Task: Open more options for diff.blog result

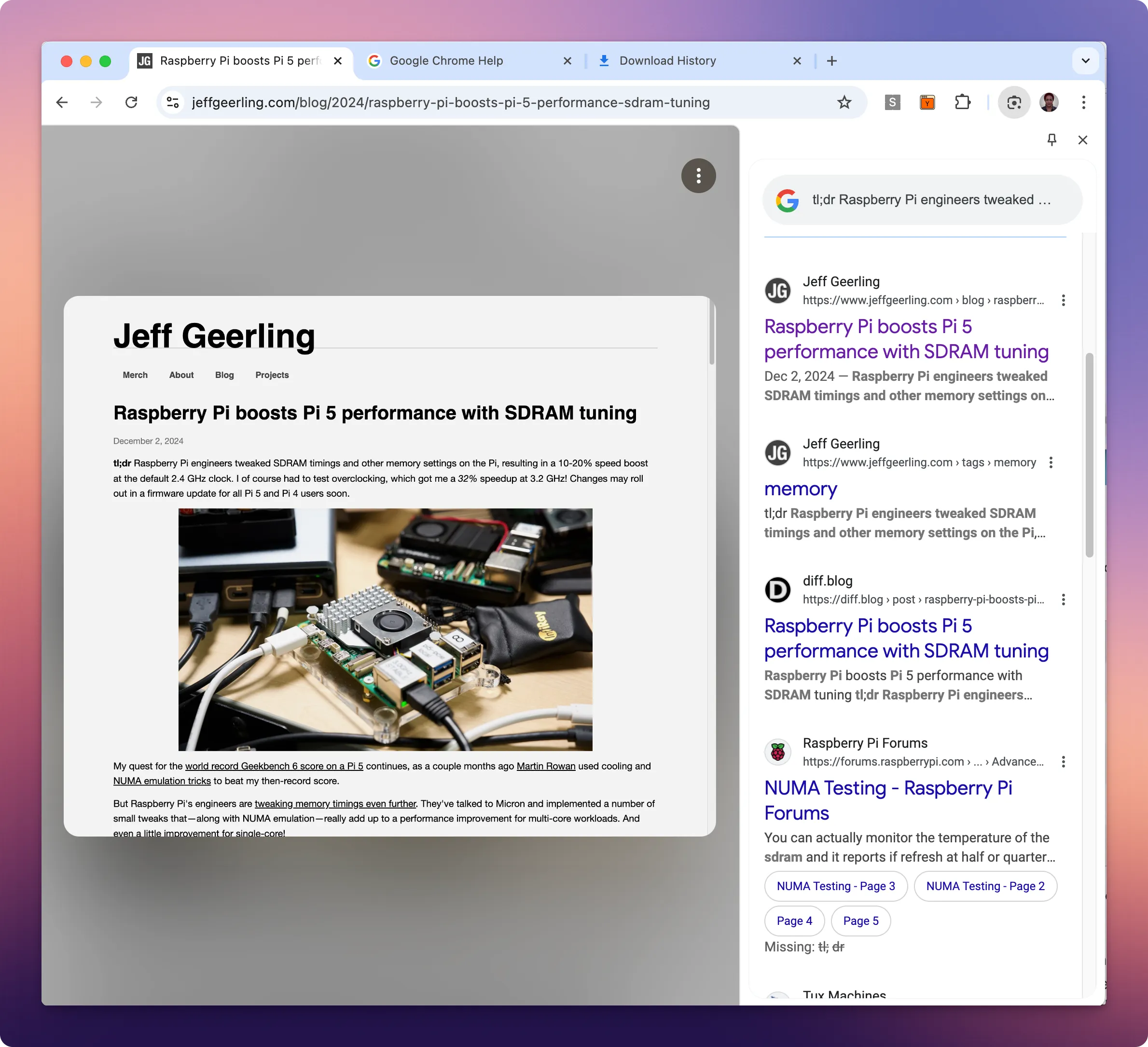Action: 1063,599
